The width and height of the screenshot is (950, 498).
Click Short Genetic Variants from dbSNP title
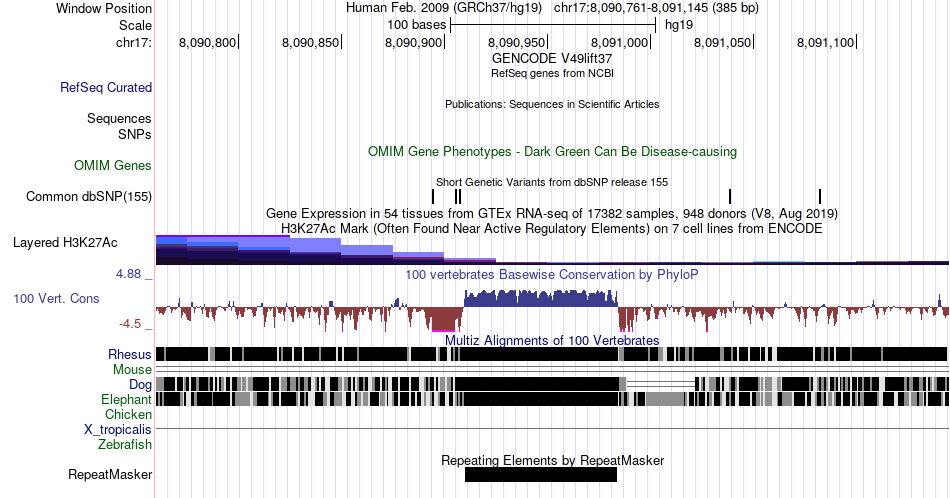pyautogui.click(x=552, y=182)
